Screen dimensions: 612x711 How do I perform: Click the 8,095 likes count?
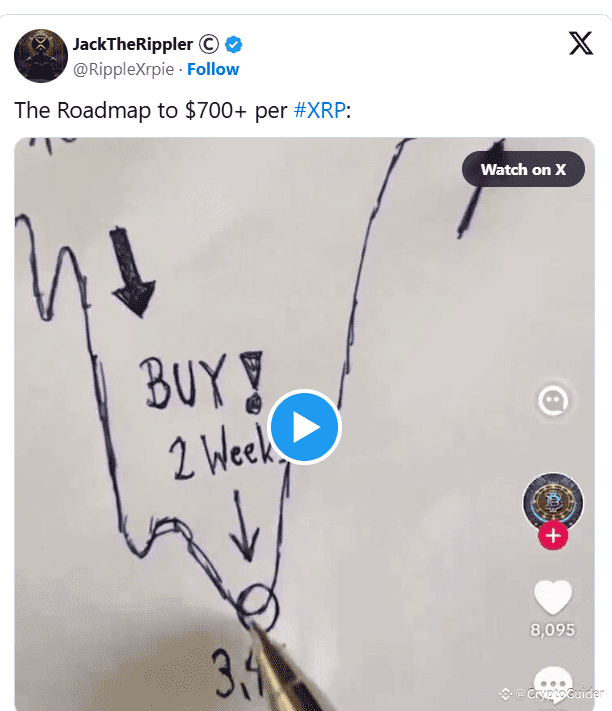click(x=553, y=630)
